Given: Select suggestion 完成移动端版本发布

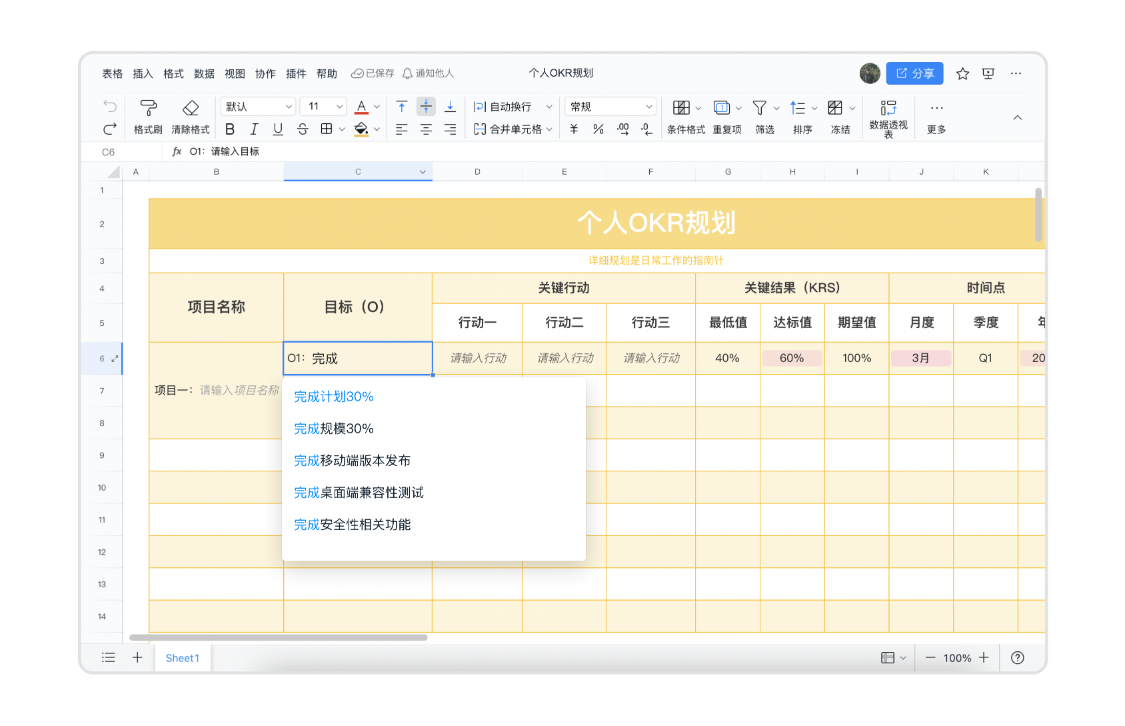Looking at the screenshot, I should click(x=352, y=461).
